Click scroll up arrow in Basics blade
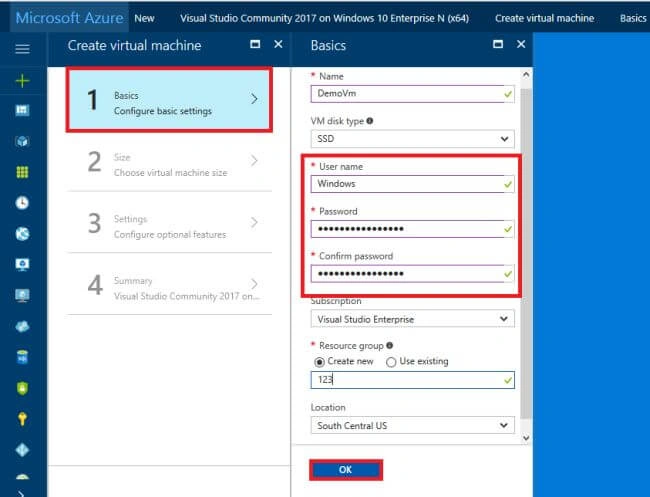This screenshot has height=497, width=650. coord(526,75)
